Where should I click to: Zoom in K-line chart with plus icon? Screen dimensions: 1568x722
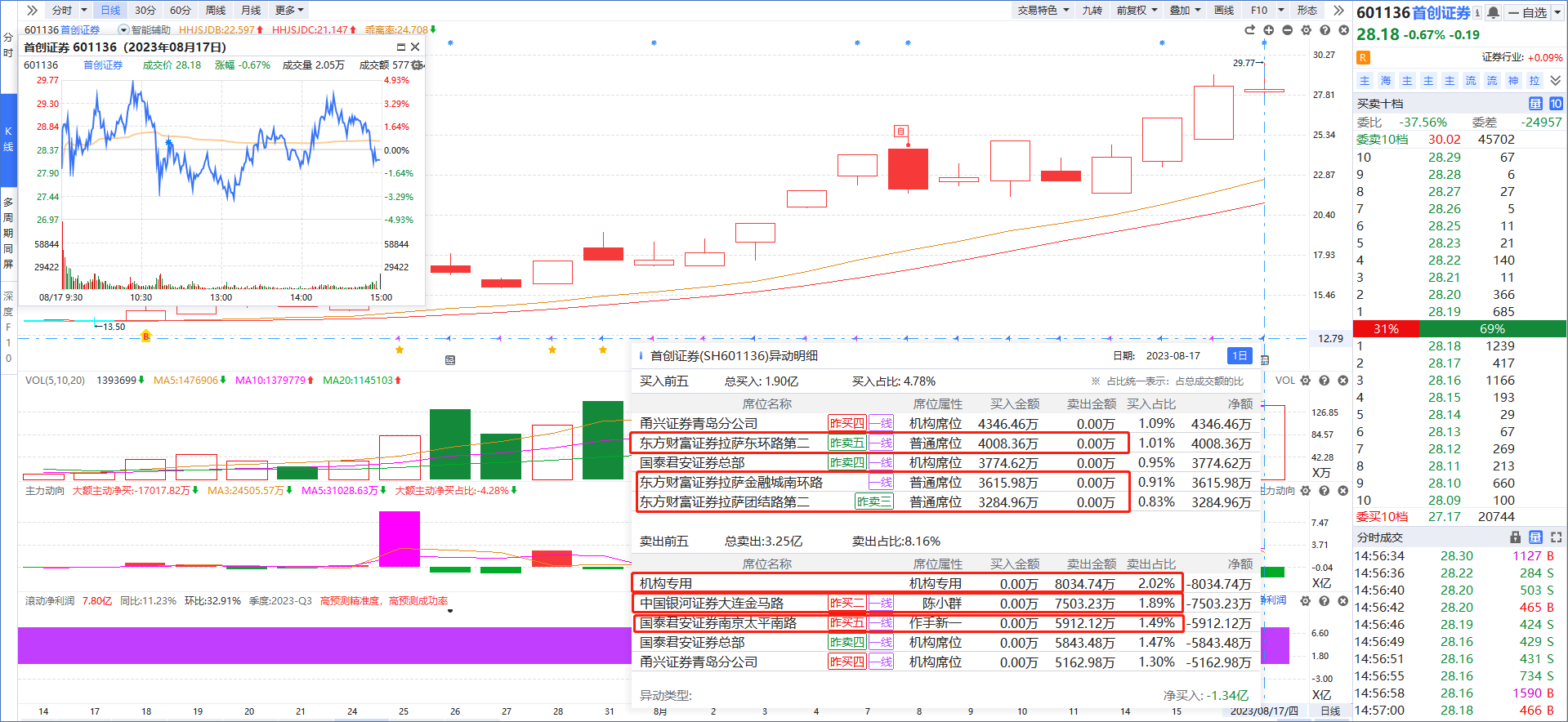click(x=1269, y=30)
